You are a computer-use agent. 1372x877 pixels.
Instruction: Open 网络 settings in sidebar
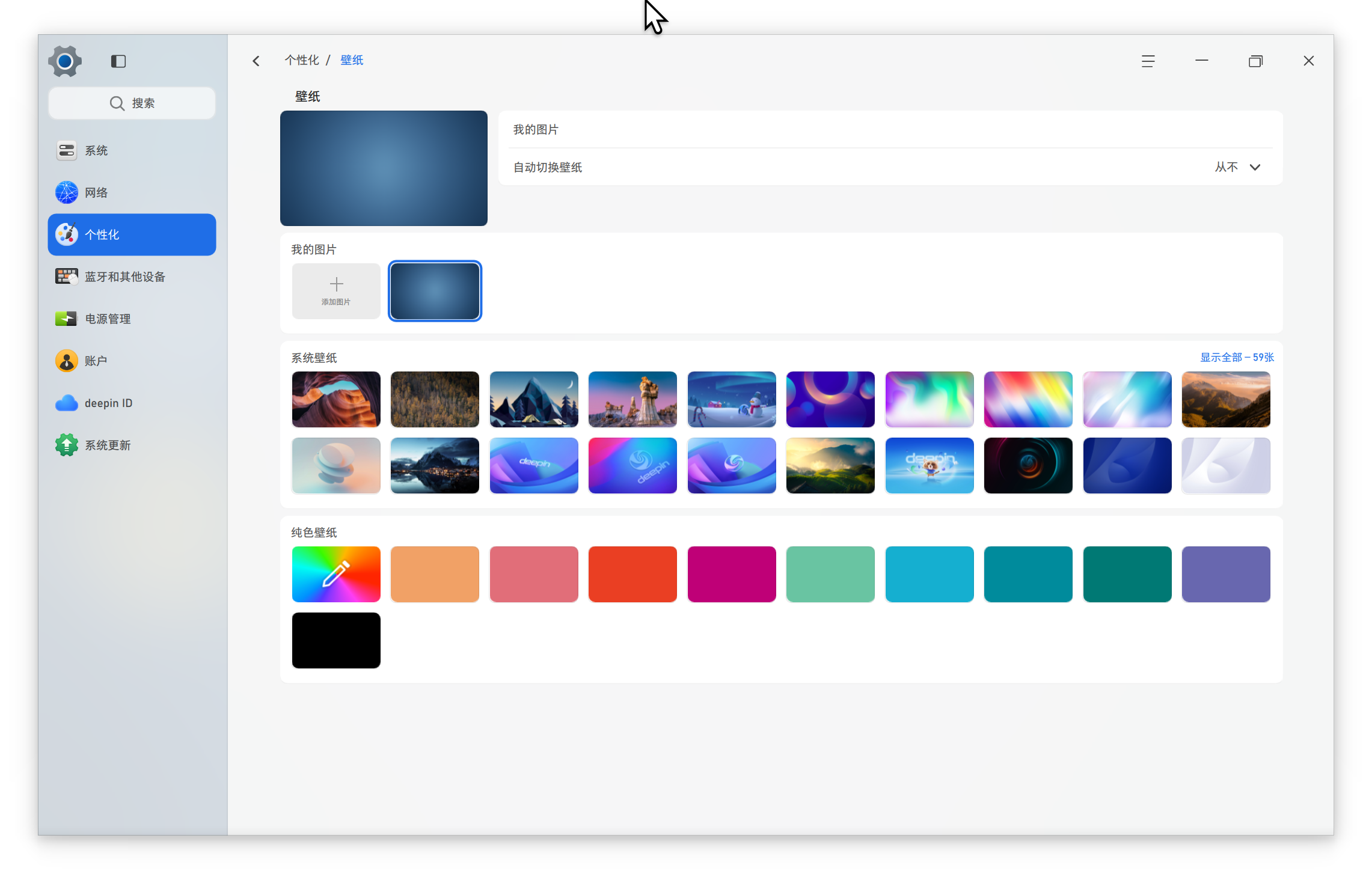coord(132,192)
